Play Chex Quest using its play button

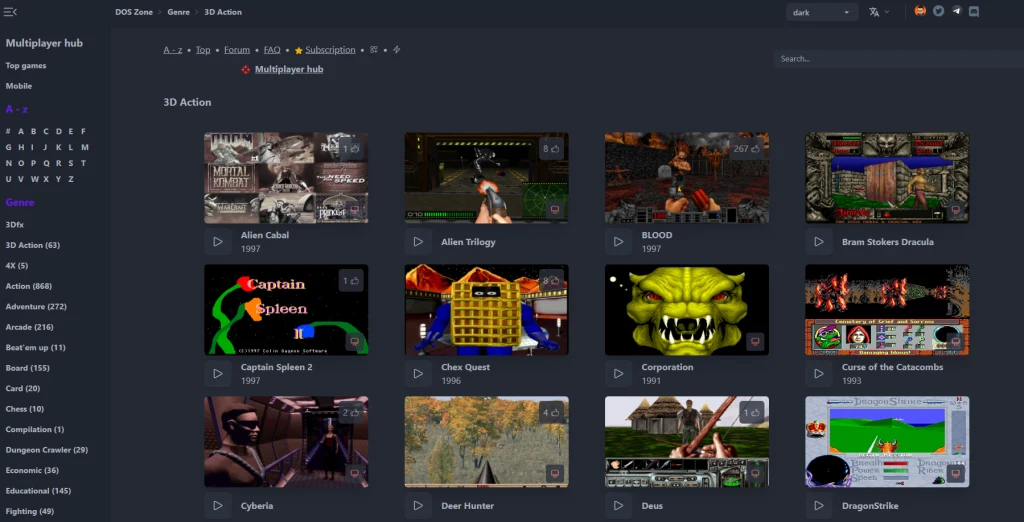[x=418, y=374]
